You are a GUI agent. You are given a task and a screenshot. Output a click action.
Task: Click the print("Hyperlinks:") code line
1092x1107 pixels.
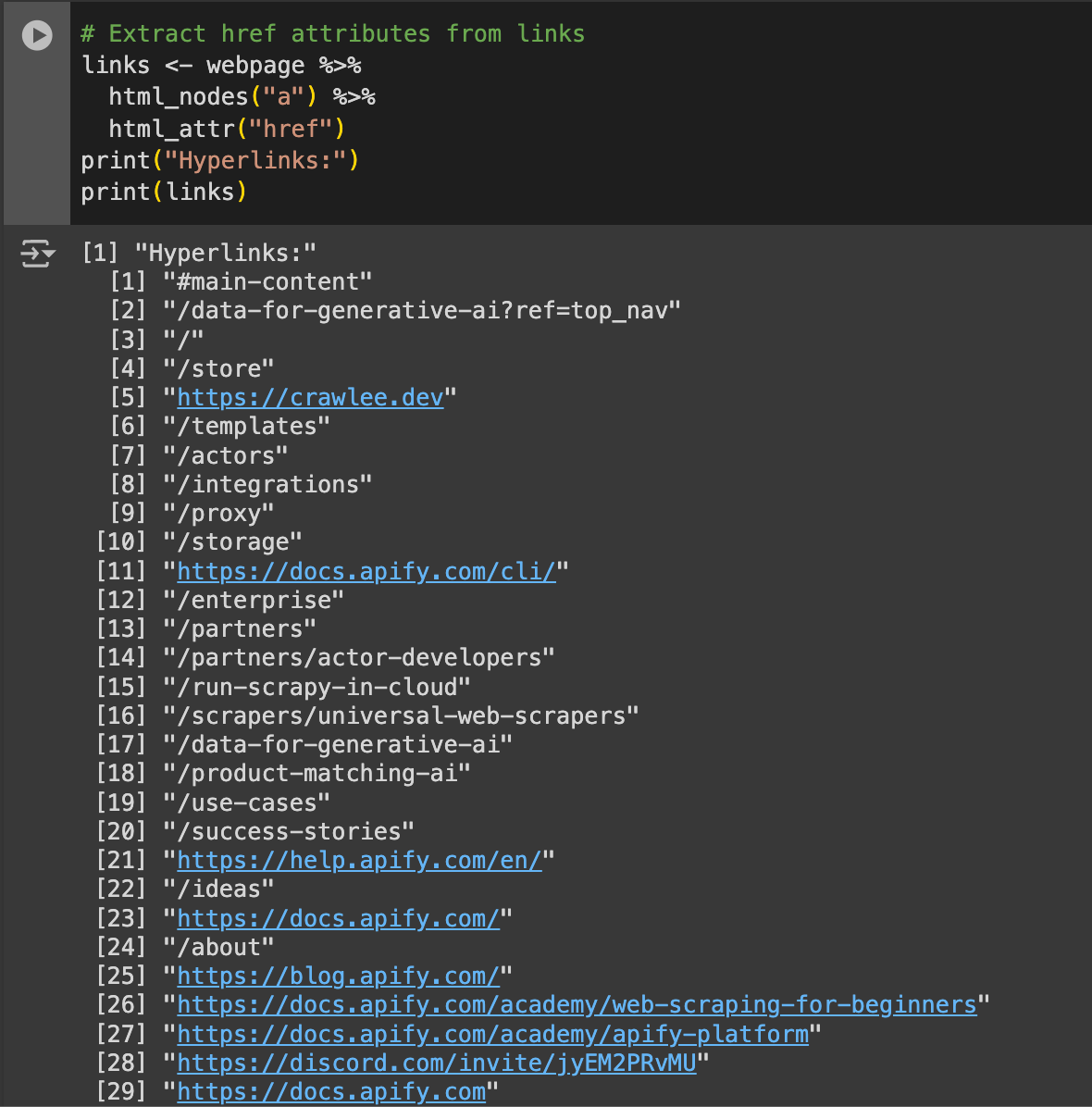(x=220, y=160)
